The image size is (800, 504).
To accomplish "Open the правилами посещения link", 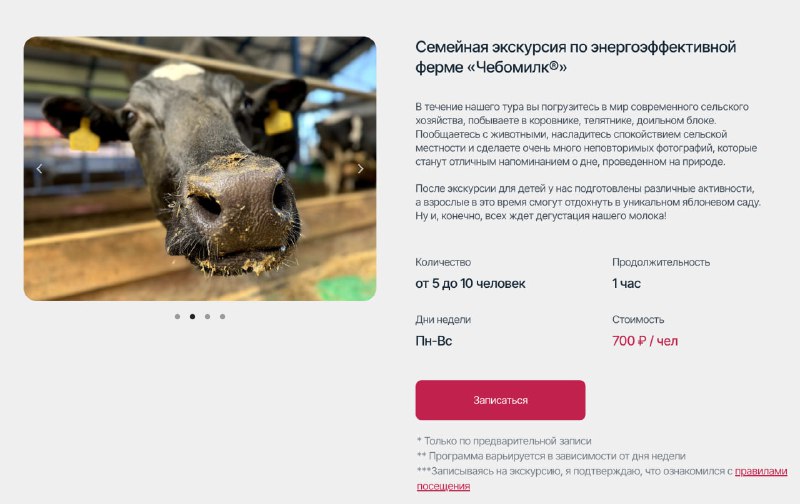I will click(x=602, y=478).
